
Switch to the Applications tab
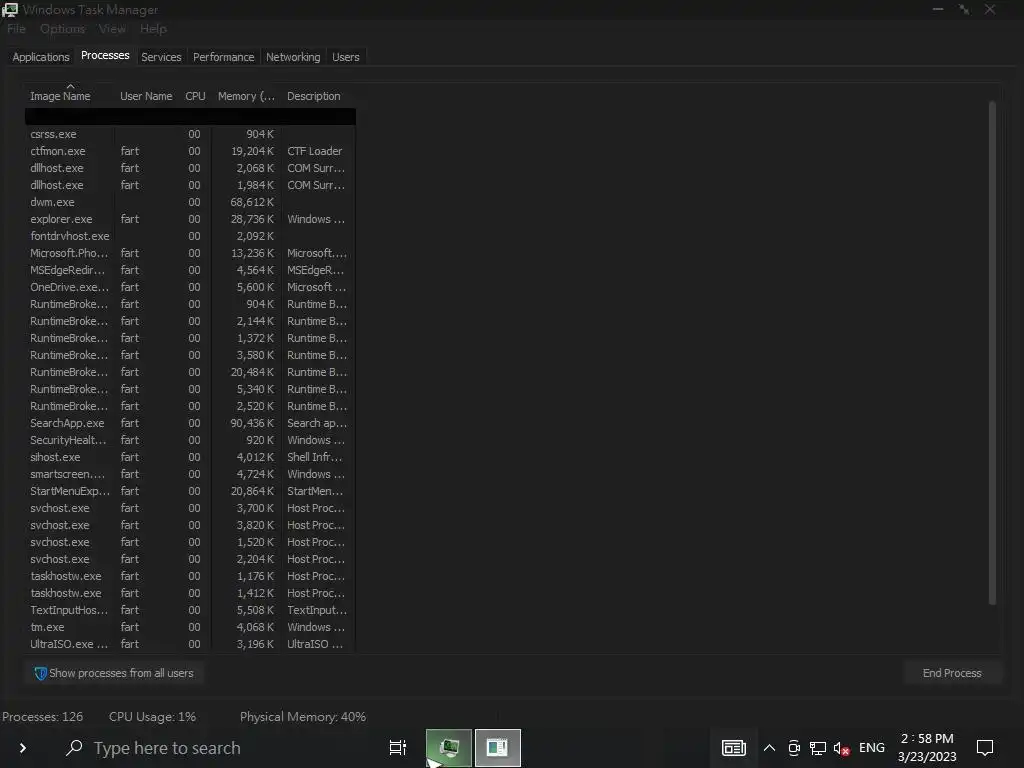[x=40, y=57]
